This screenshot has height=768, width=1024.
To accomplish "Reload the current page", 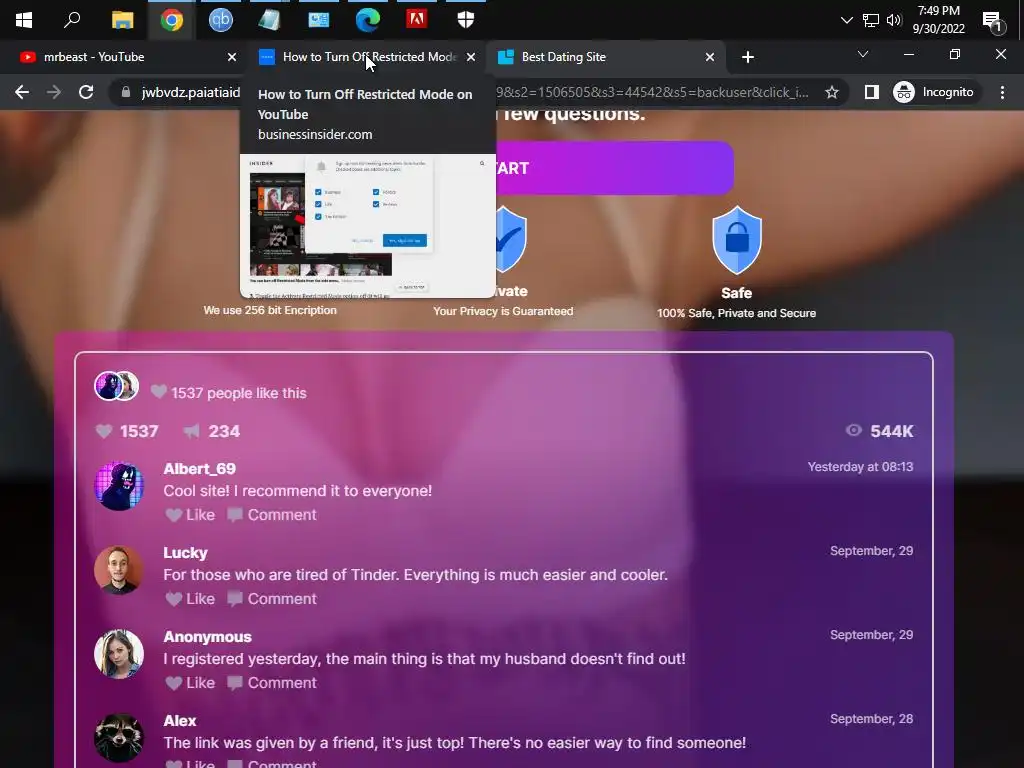I will 86,92.
